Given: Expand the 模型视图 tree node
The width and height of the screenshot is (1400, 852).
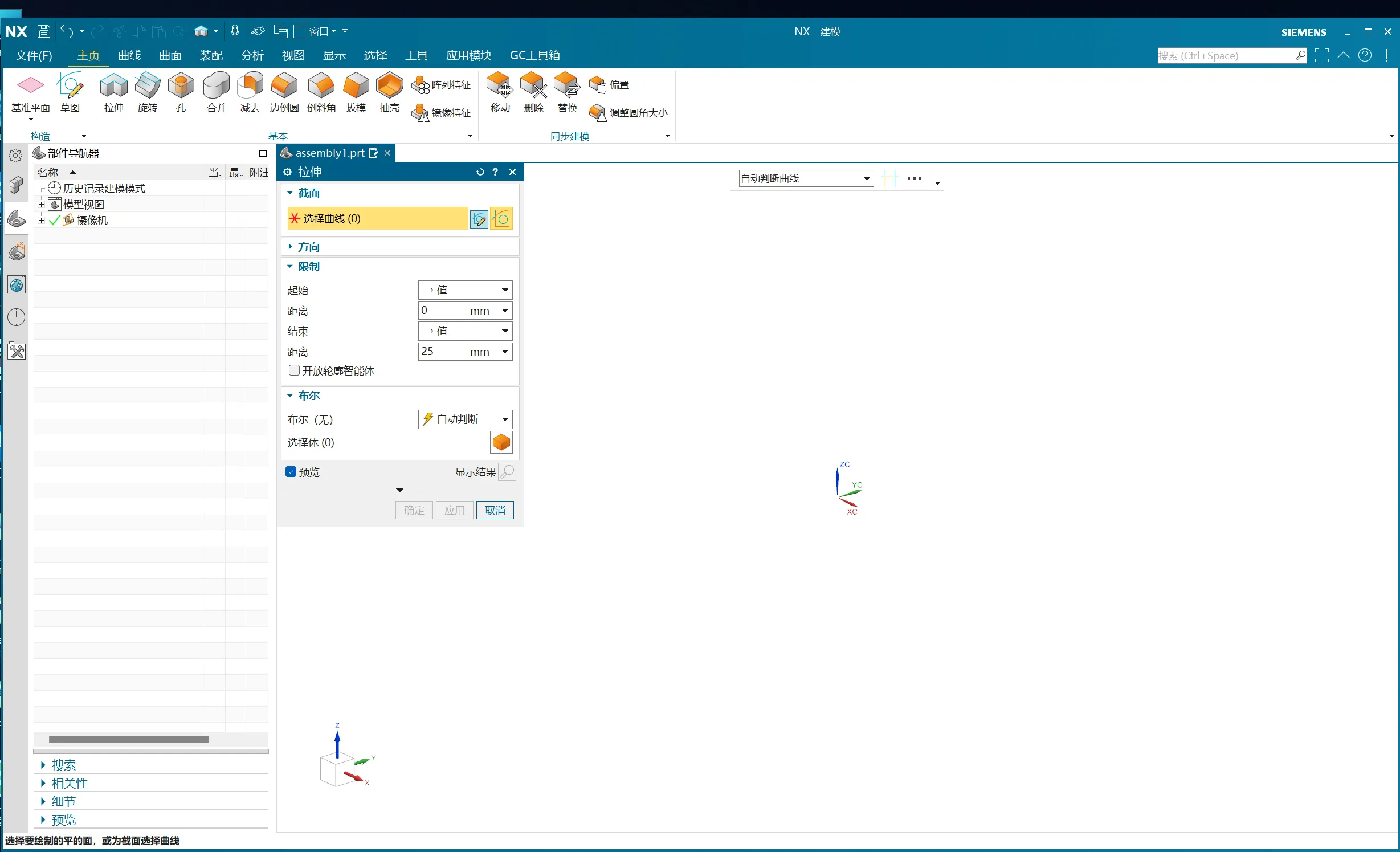Looking at the screenshot, I should [41, 204].
